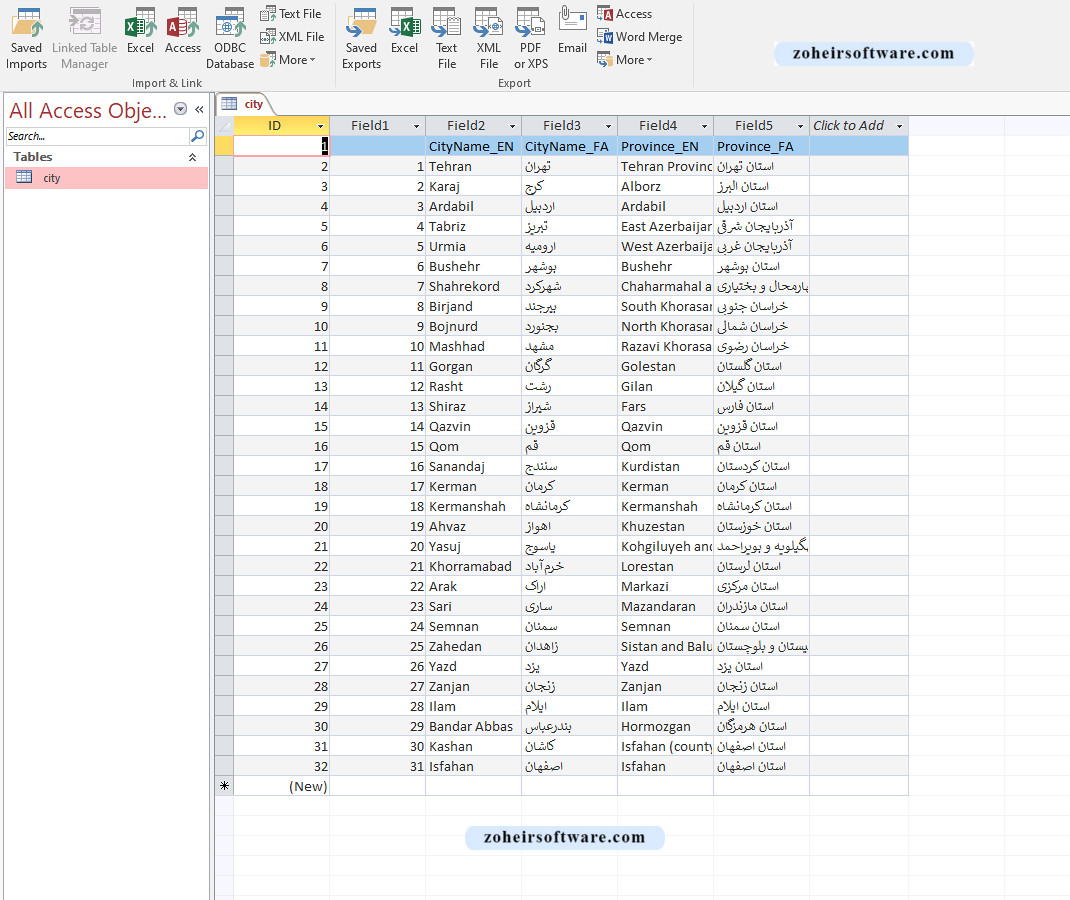The image size is (1070, 900).
Task: Export to PDF or XPS
Action: (x=530, y=24)
